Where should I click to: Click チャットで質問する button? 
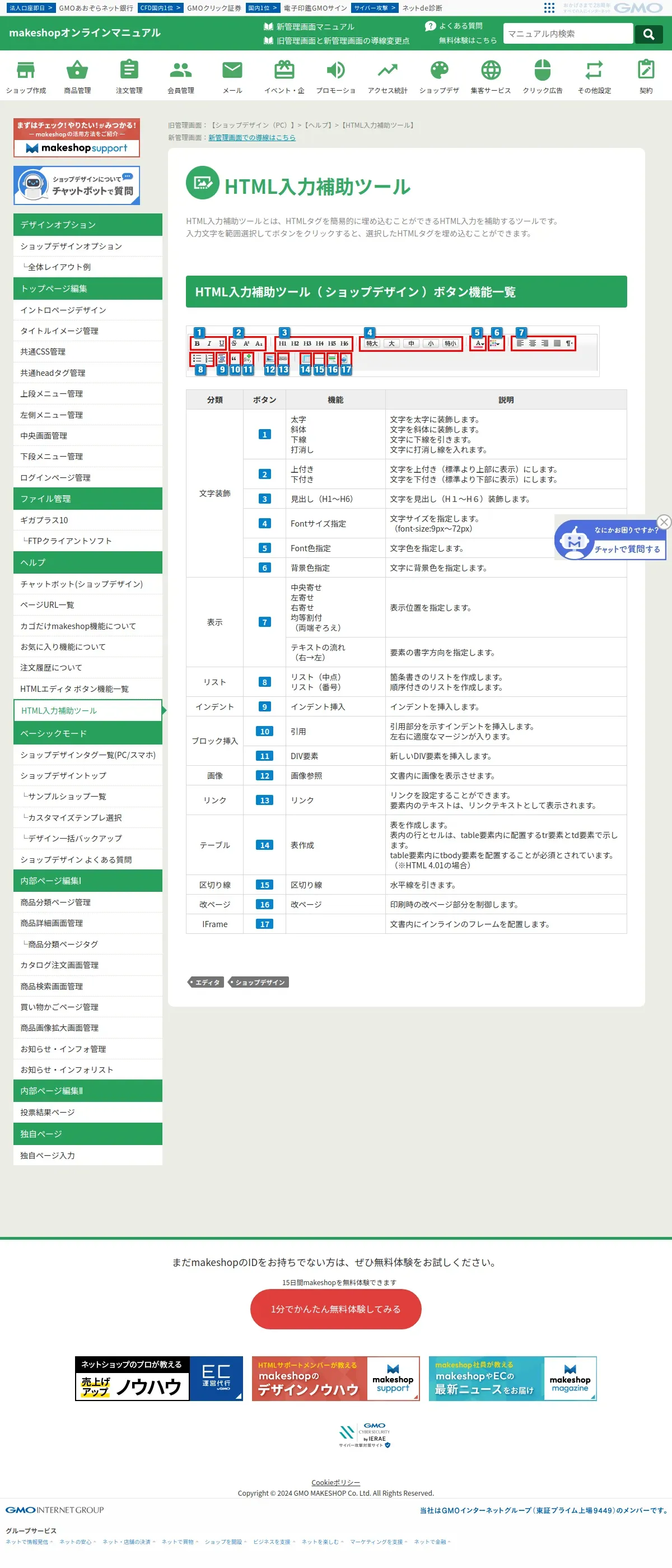(627, 549)
